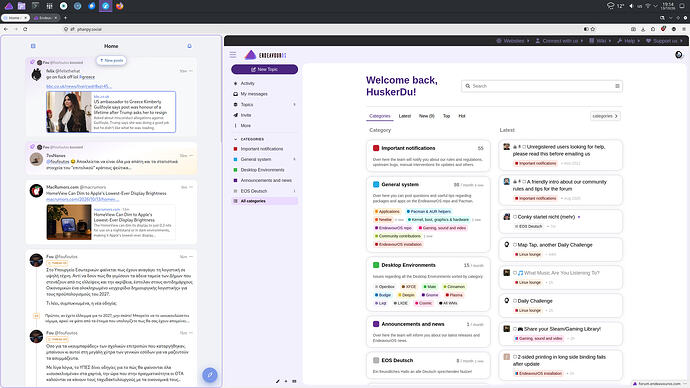Image resolution: width=690 pixels, height=388 pixels.
Task: Expand the Connect with us dropdown
Action: tap(559, 41)
